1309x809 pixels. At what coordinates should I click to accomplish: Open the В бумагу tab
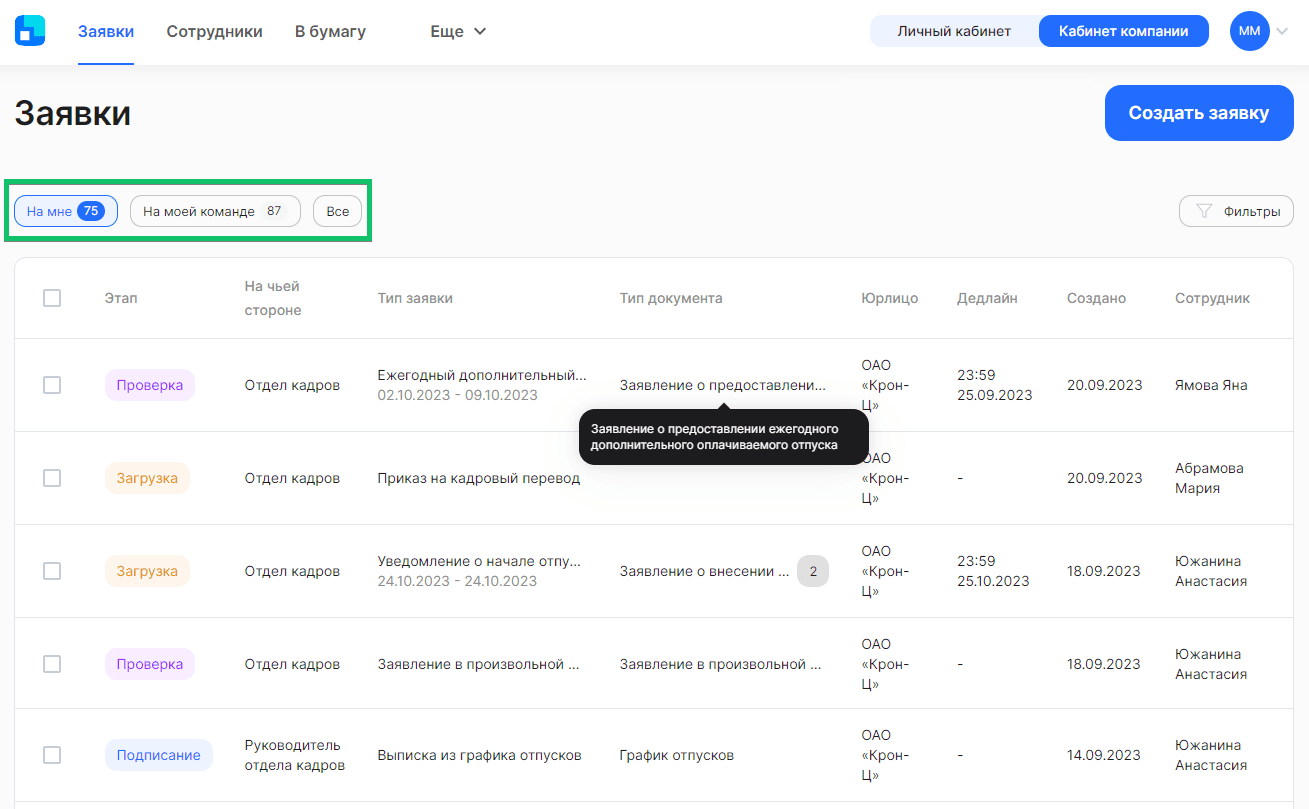coord(330,32)
